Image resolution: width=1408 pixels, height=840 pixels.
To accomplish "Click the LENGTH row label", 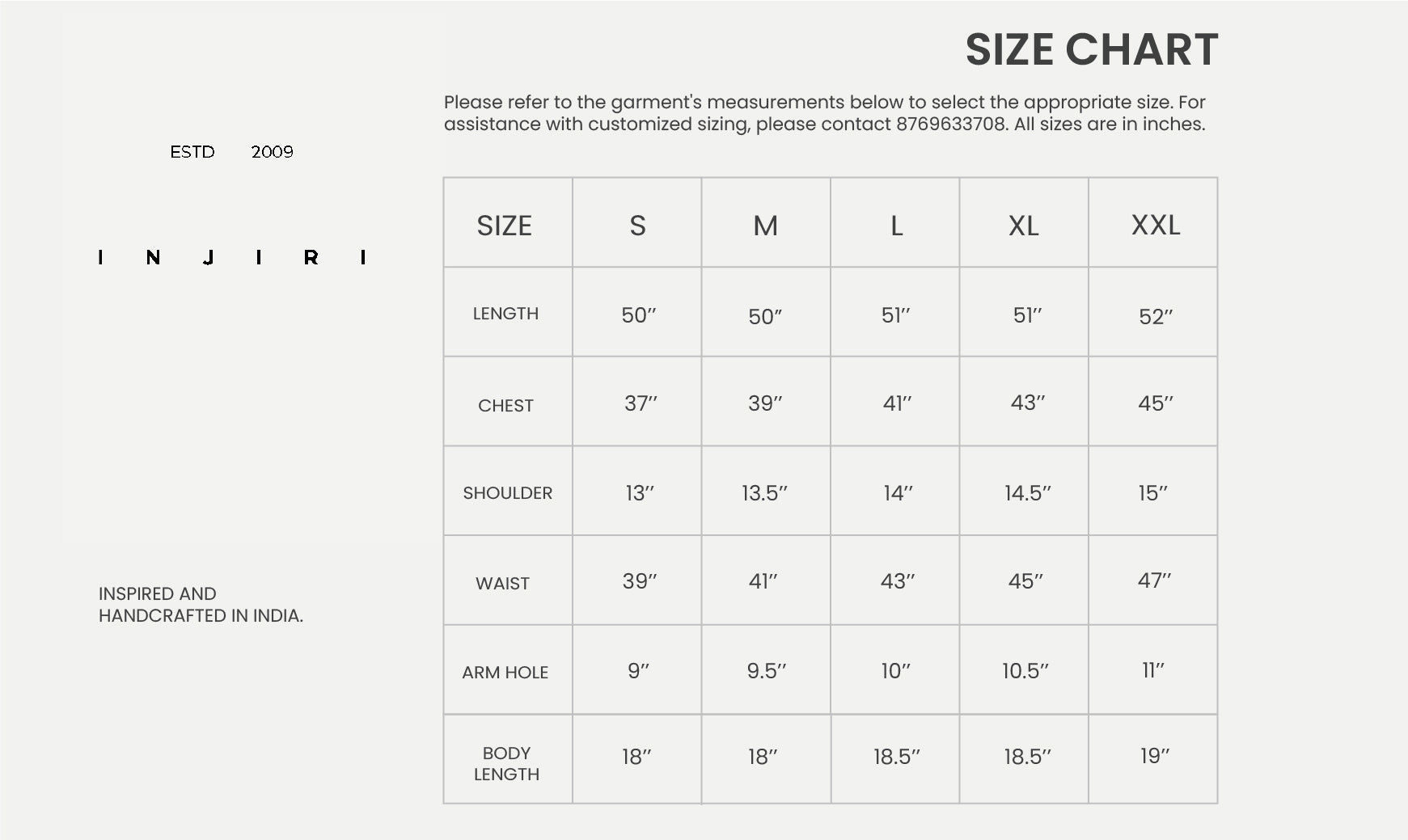I will (x=505, y=314).
